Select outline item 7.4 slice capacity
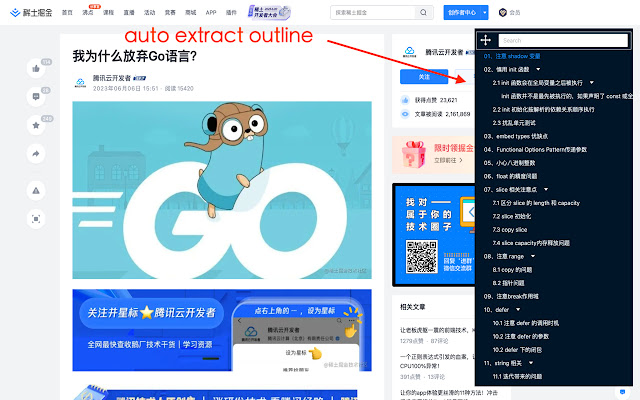Image resolution: width=640 pixels, height=400 pixels. (x=531, y=243)
